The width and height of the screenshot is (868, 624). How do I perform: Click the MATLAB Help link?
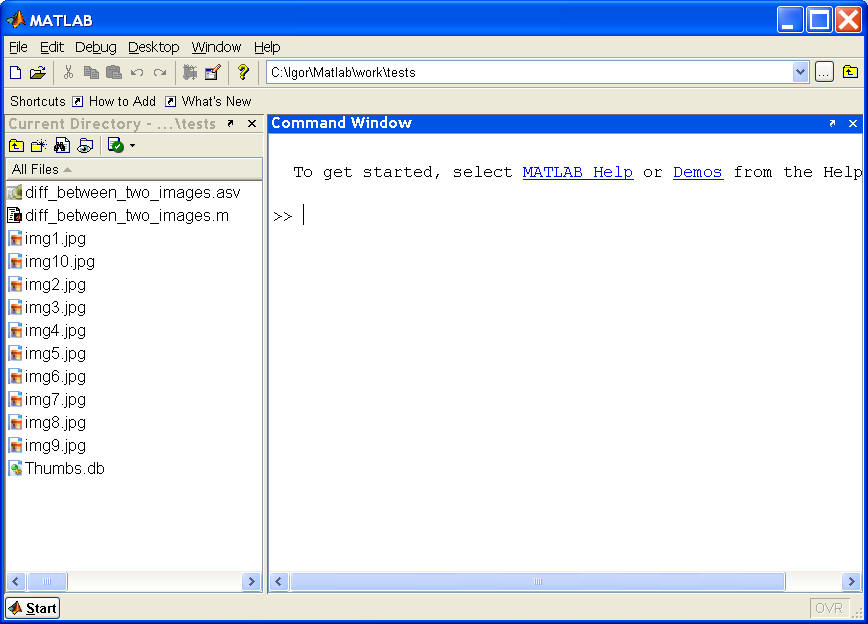click(577, 172)
